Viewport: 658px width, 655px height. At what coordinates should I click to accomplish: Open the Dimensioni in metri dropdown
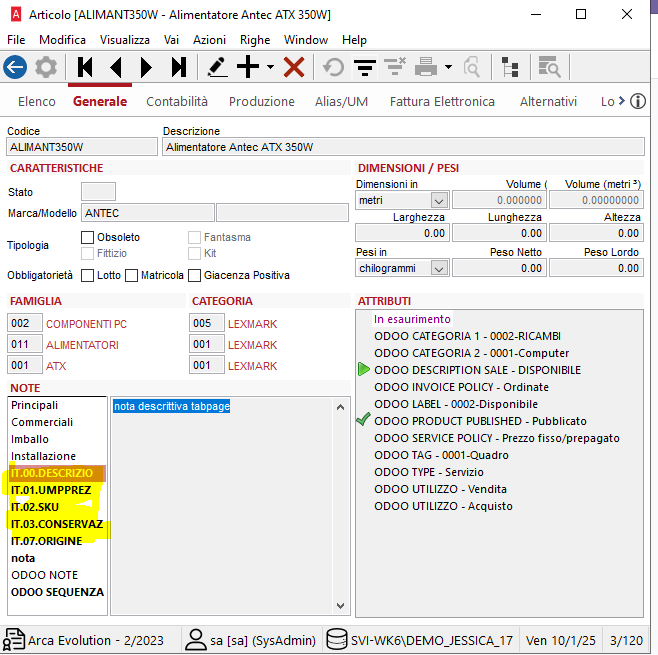click(x=438, y=201)
